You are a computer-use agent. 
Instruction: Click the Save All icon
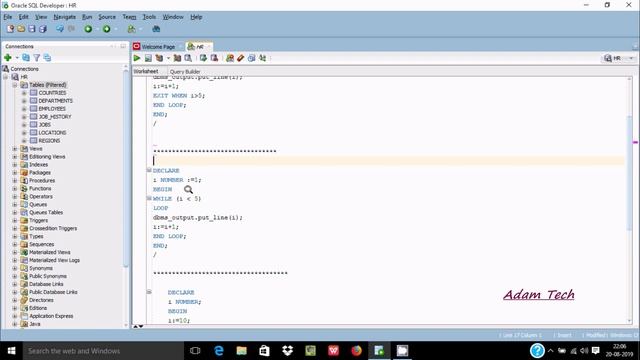click(x=42, y=29)
